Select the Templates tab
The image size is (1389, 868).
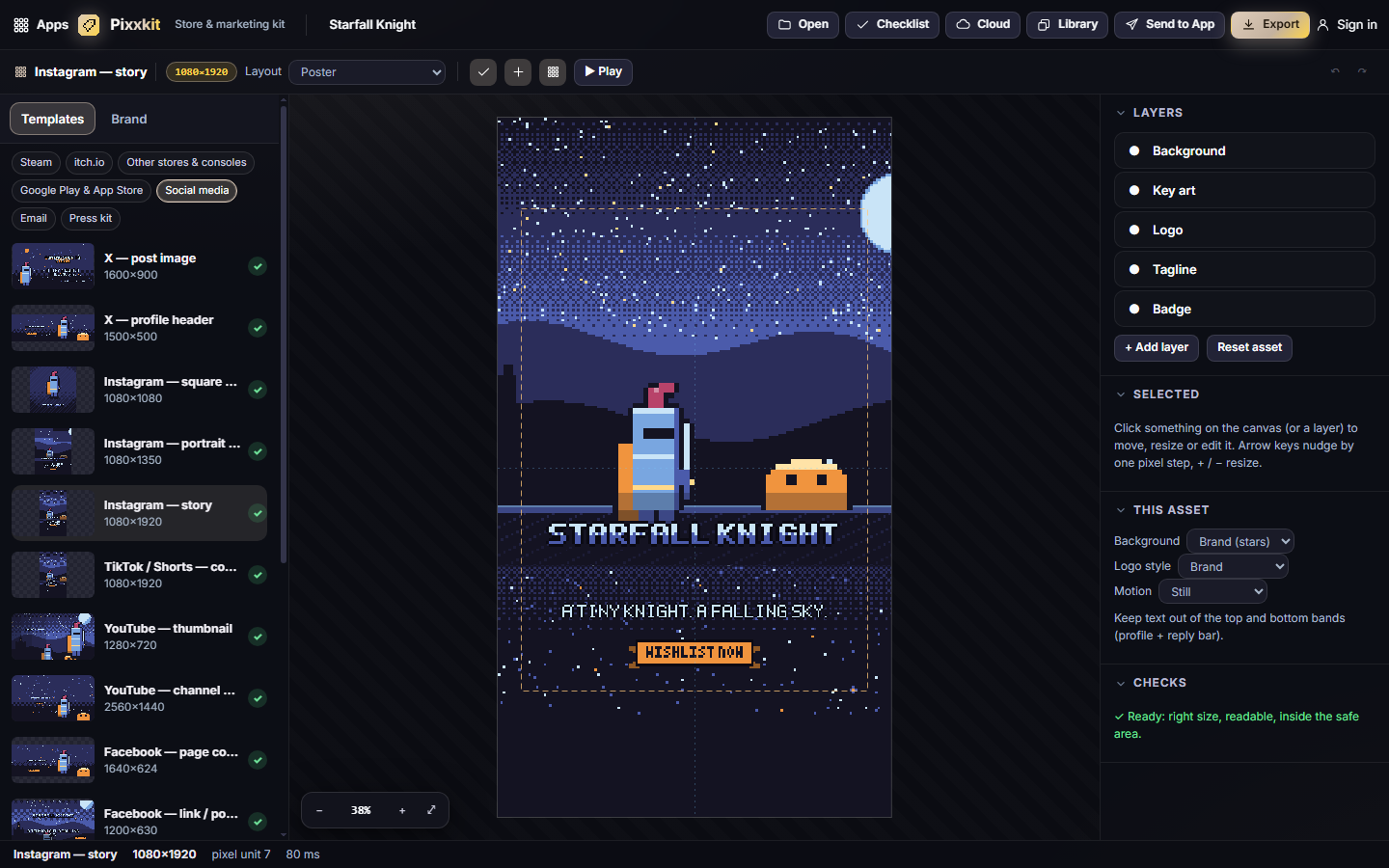[x=53, y=120]
